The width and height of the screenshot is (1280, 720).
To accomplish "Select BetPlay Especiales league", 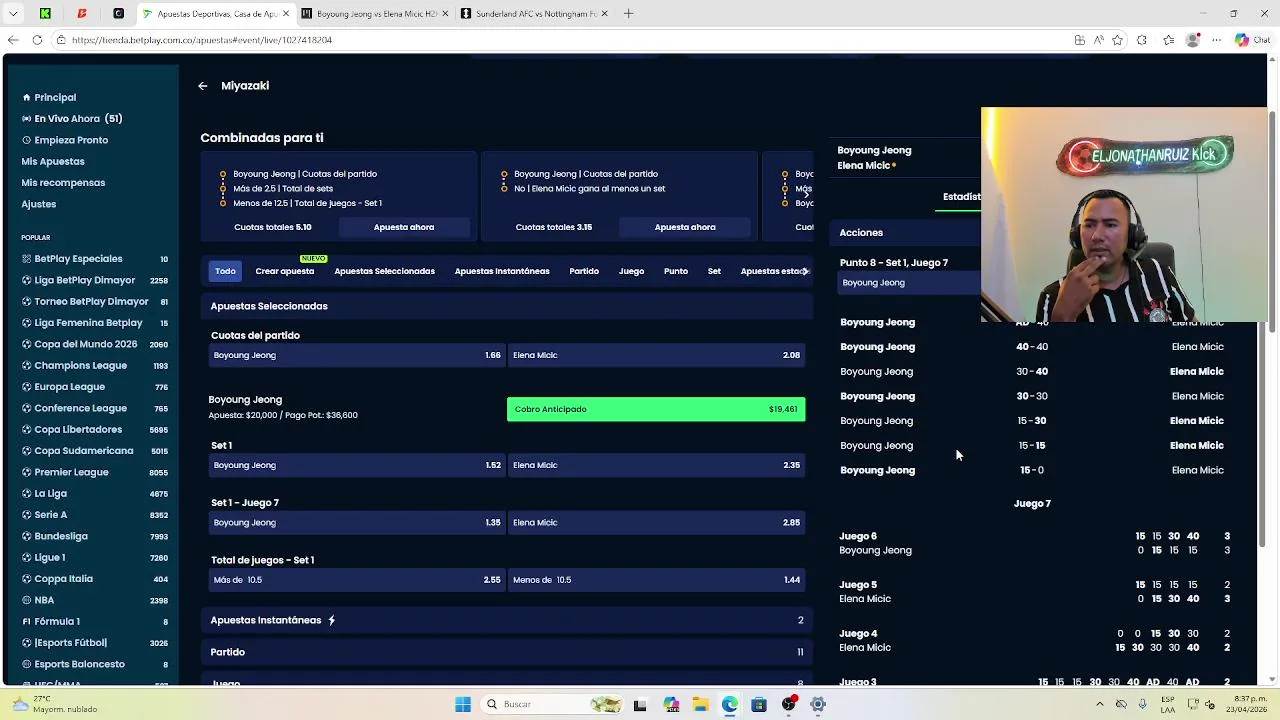I will pos(95,259).
